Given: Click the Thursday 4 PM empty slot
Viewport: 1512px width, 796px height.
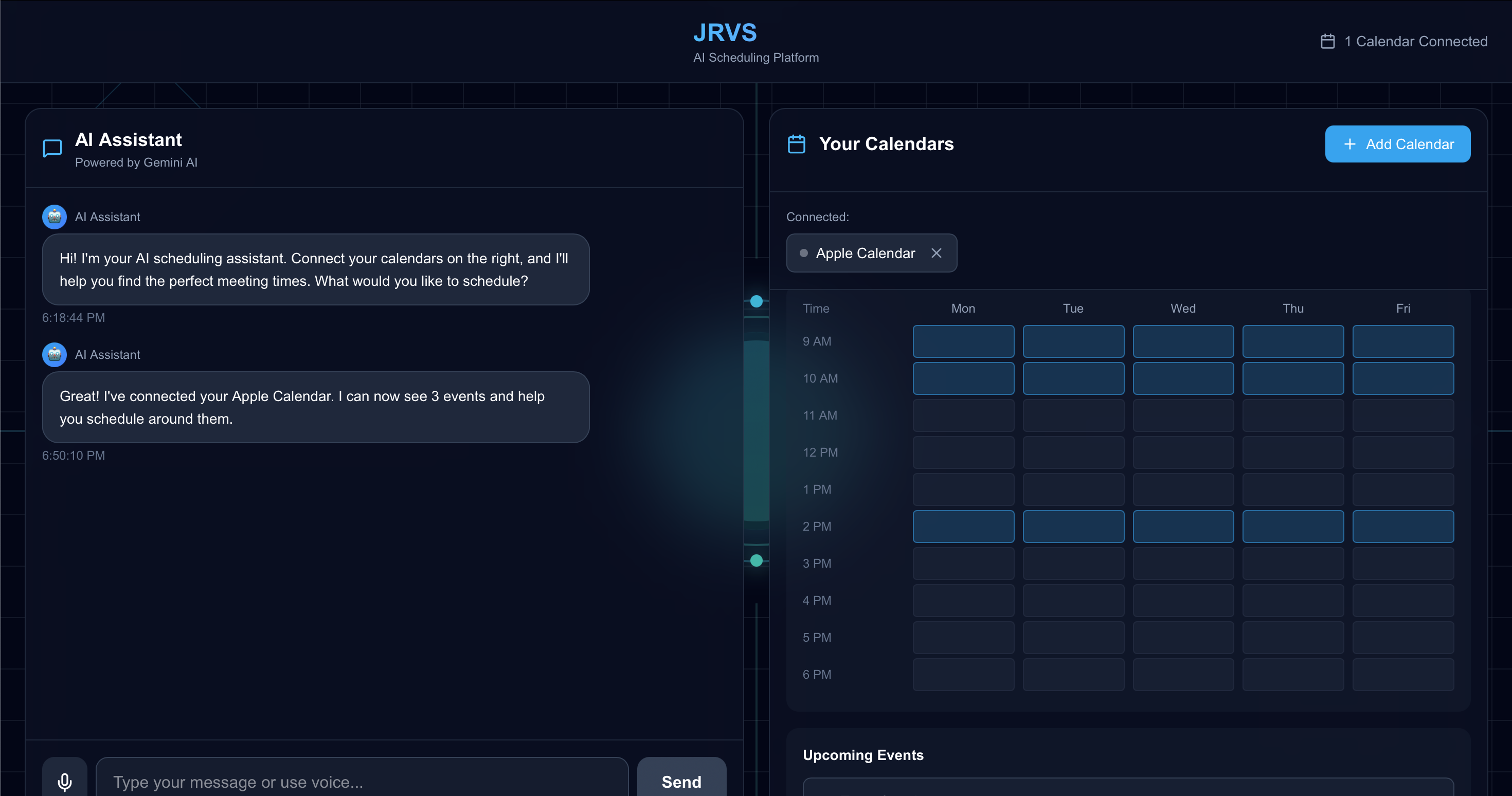Looking at the screenshot, I should [x=1293, y=600].
